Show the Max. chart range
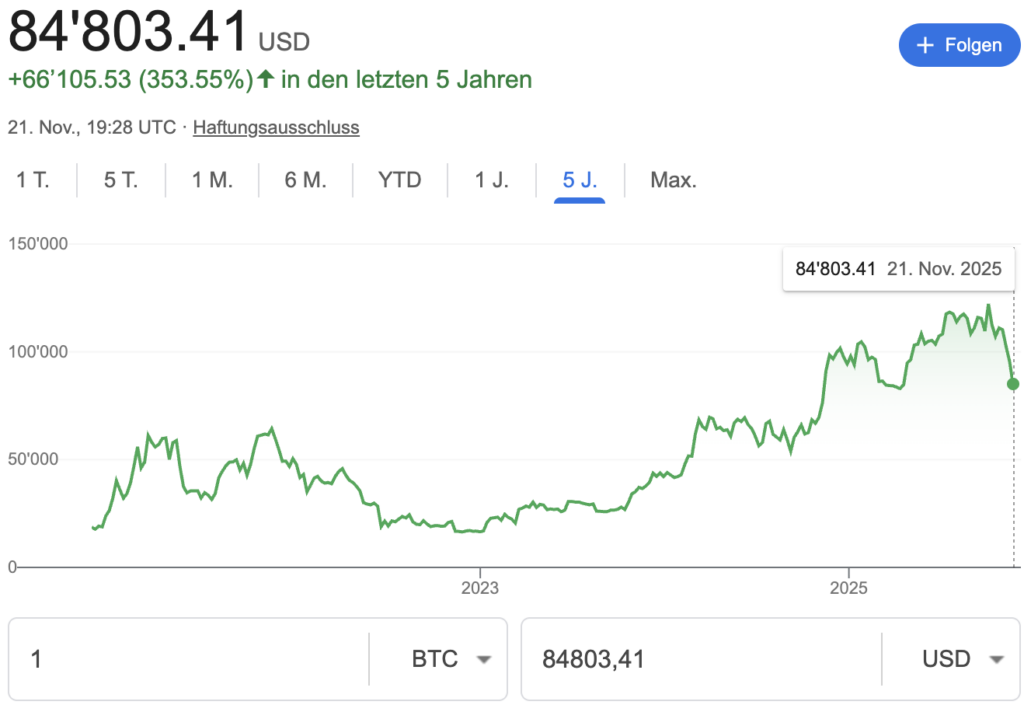Image resolution: width=1024 pixels, height=712 pixels. click(673, 181)
